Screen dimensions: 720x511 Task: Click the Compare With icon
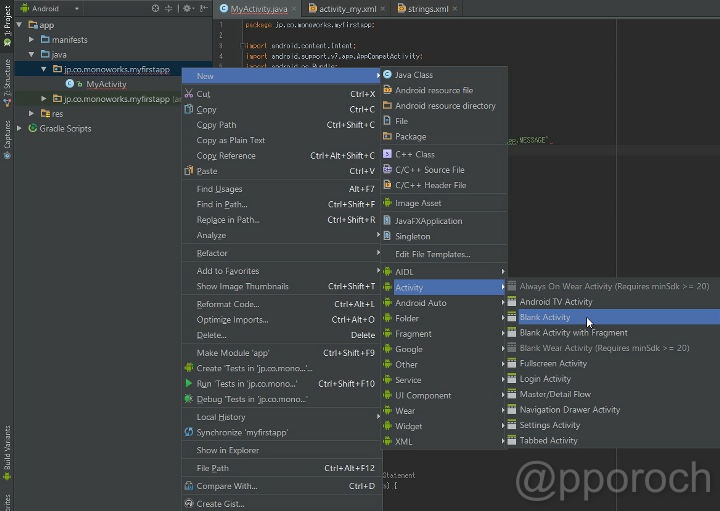click(x=189, y=485)
